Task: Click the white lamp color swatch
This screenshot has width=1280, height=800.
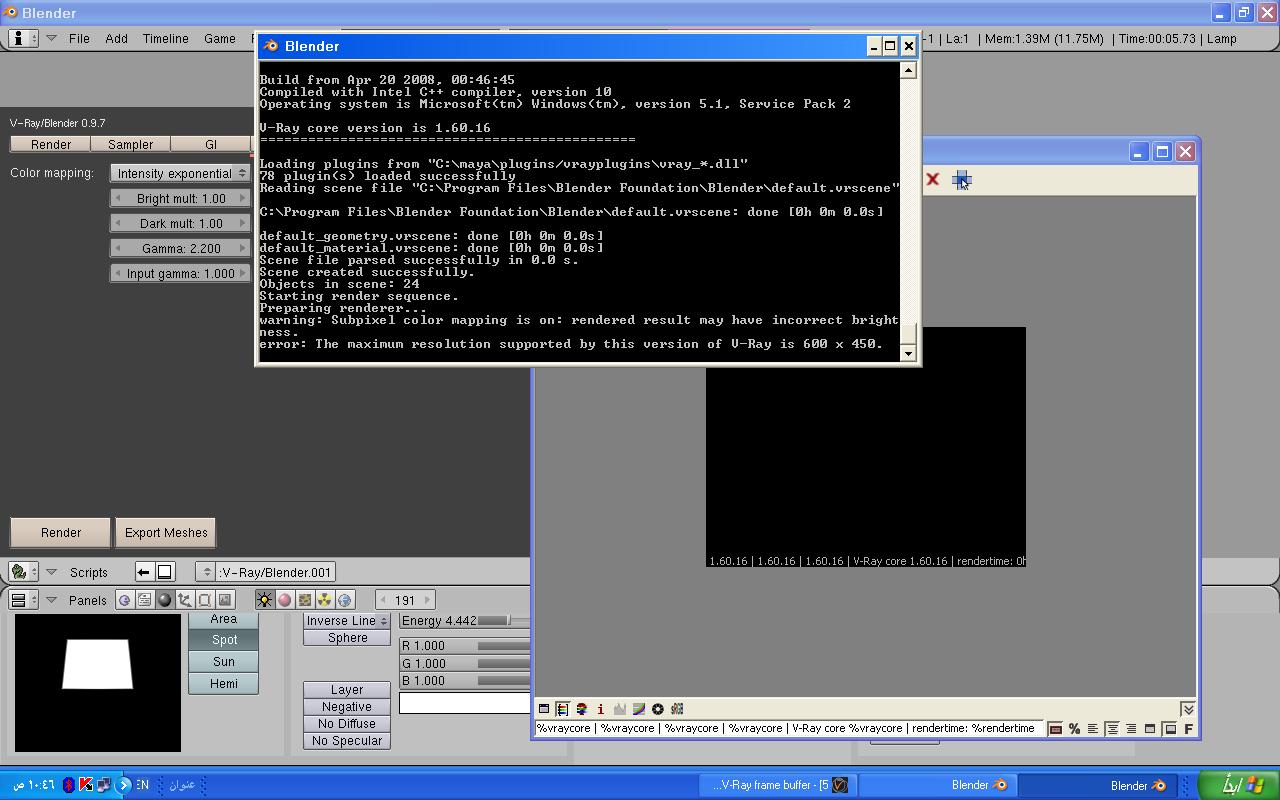Action: tap(465, 703)
